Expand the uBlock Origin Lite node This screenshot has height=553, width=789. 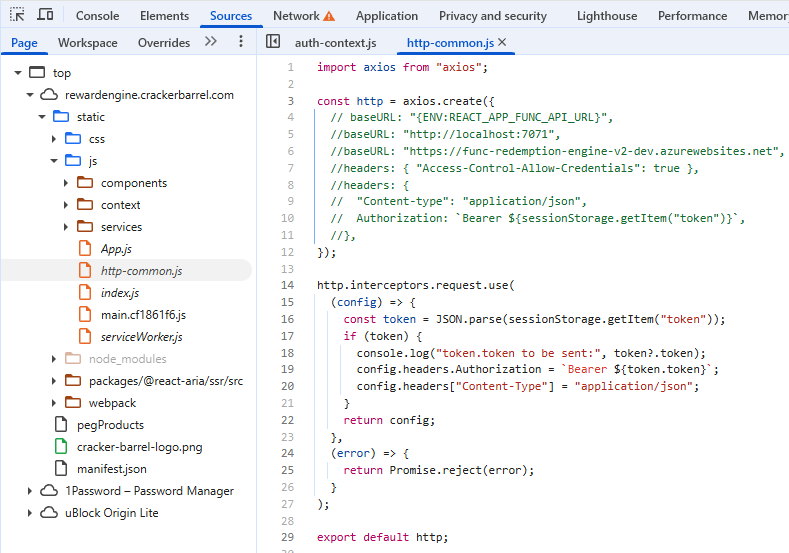pos(30,513)
